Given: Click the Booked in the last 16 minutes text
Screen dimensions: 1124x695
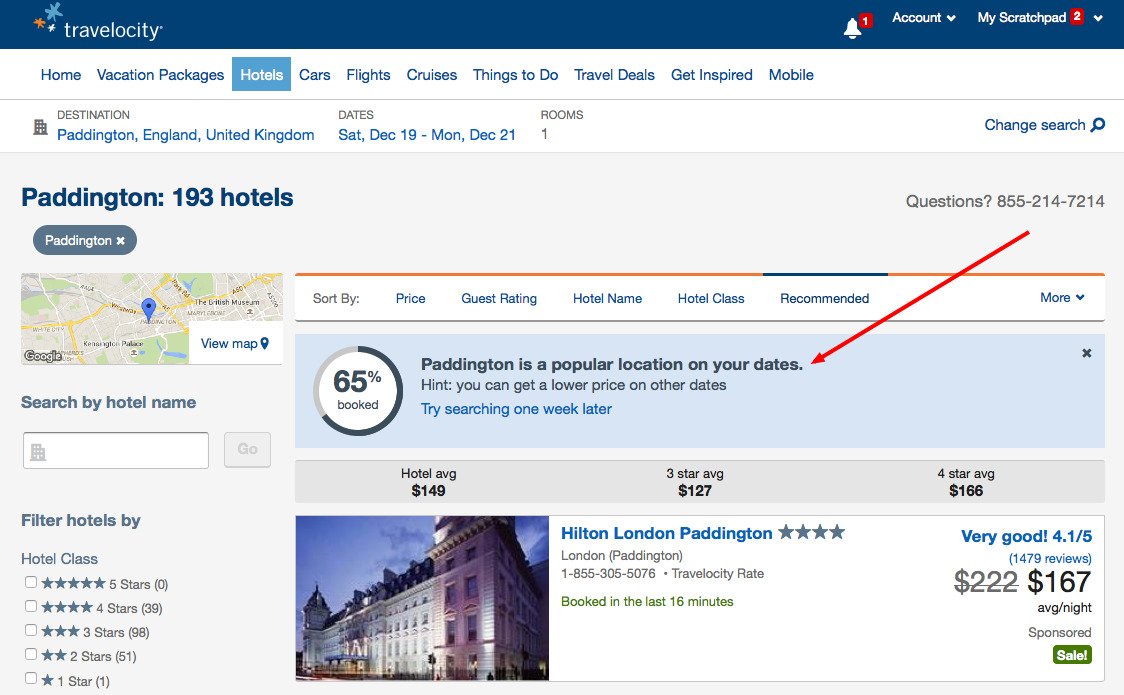Looking at the screenshot, I should point(647,602).
